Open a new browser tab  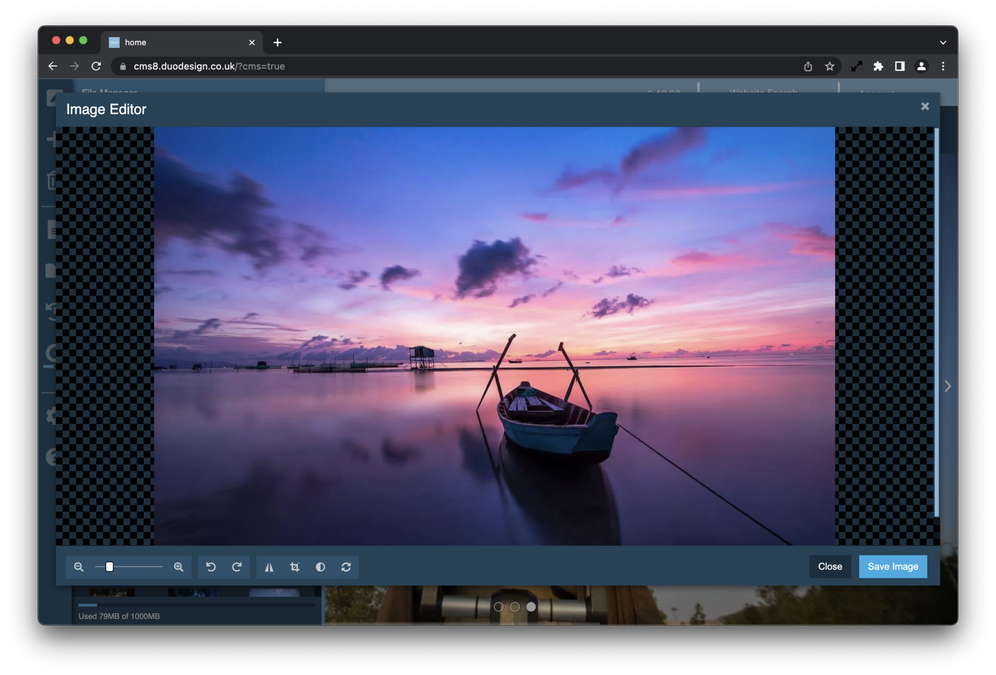click(x=277, y=42)
